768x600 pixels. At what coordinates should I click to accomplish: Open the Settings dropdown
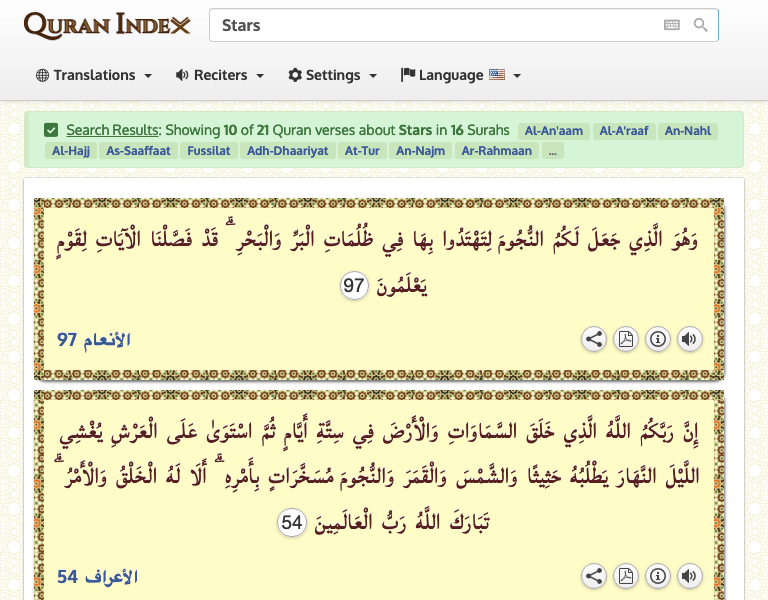[332, 75]
